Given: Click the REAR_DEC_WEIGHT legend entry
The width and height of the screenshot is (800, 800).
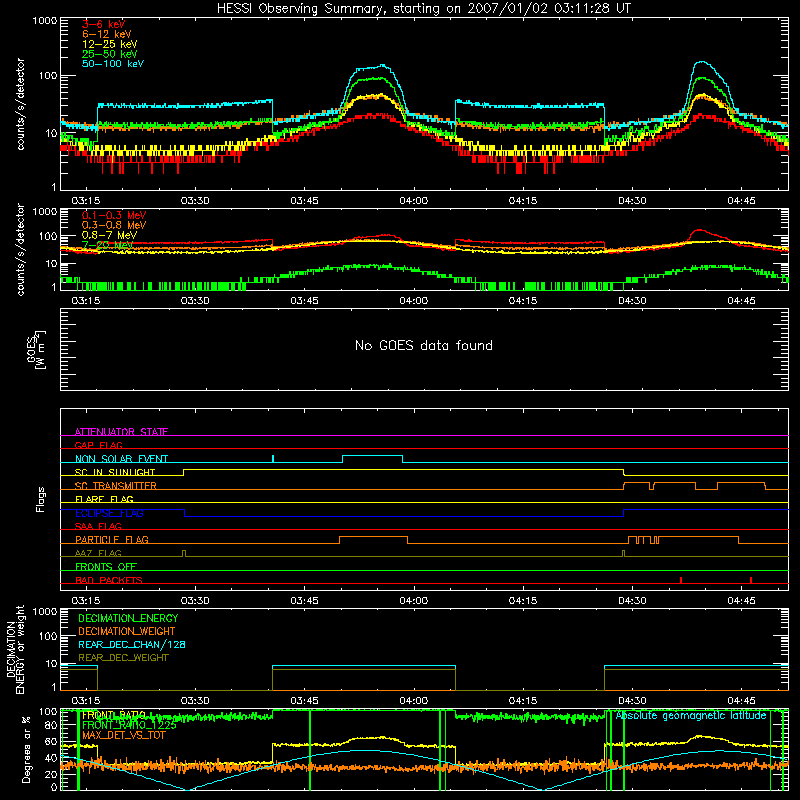Looking at the screenshot, I should pyautogui.click(x=123, y=658).
